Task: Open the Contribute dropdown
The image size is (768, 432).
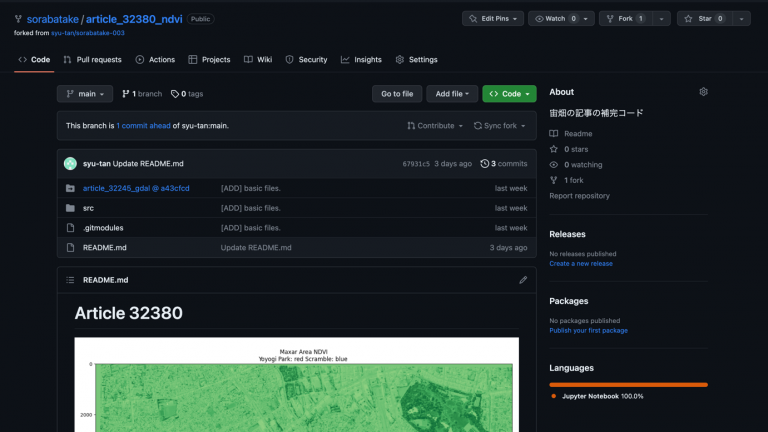Action: [435, 125]
